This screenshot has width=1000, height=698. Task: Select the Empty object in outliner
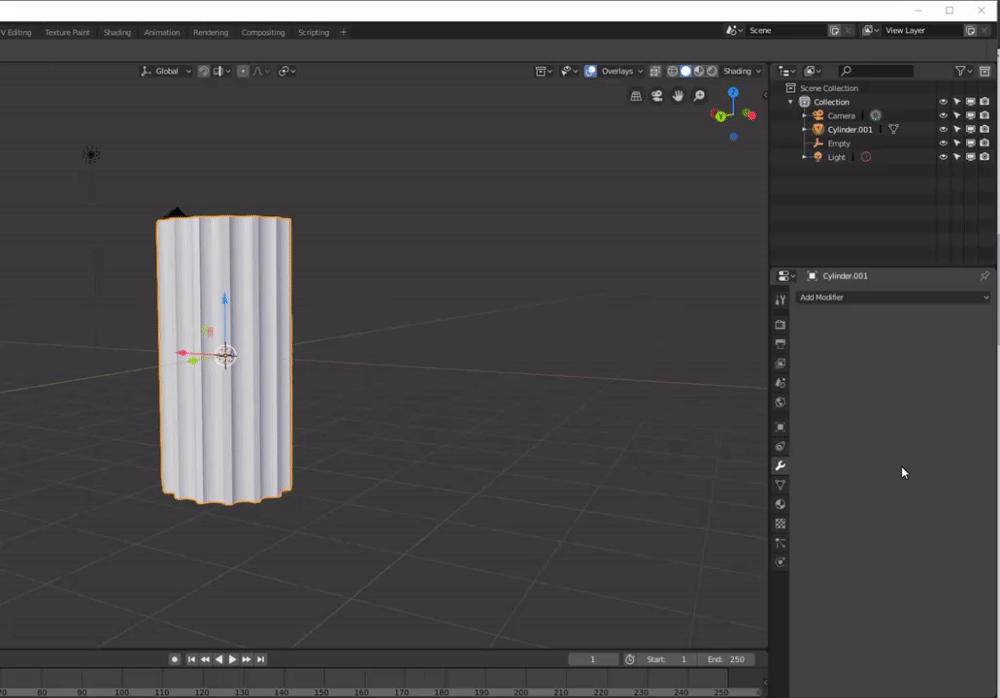tap(838, 143)
